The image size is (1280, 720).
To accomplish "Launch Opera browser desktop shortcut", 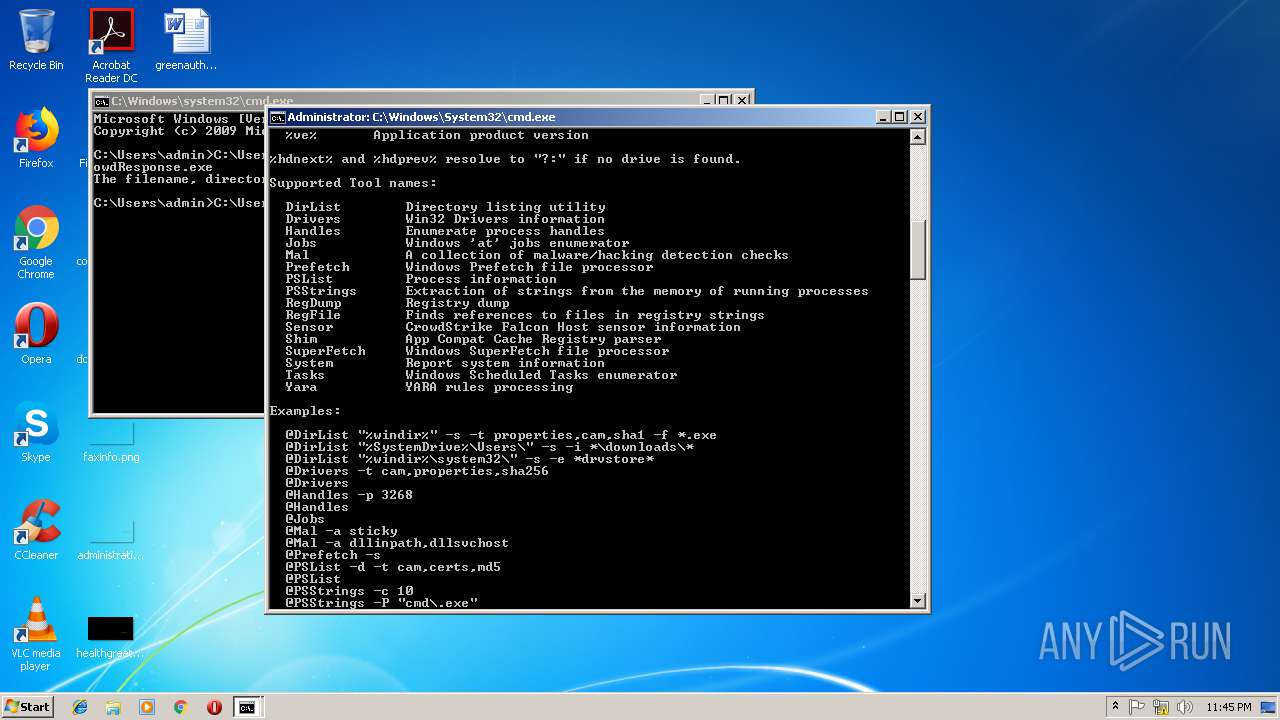I will coord(36,334).
